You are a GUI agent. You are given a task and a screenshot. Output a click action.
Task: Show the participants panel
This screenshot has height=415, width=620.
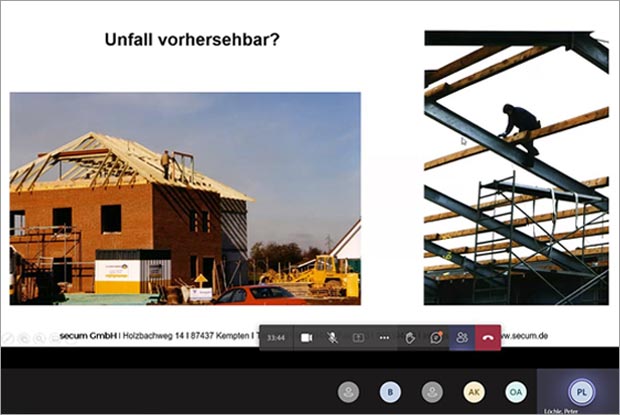point(462,338)
